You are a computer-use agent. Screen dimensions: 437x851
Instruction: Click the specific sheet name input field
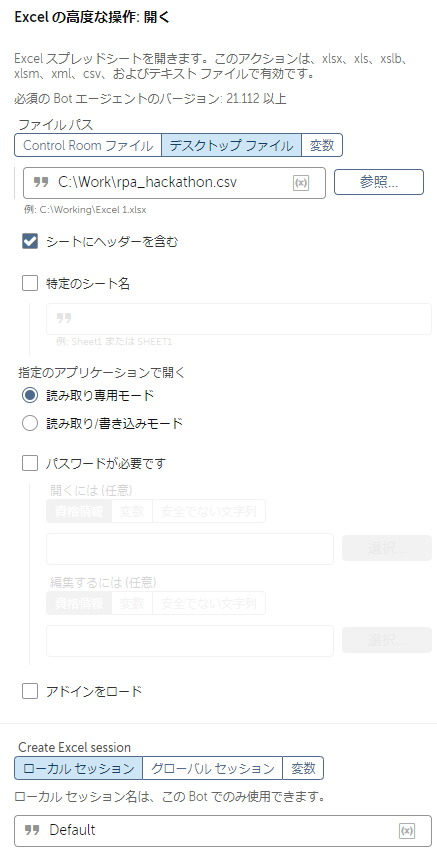(x=239, y=319)
